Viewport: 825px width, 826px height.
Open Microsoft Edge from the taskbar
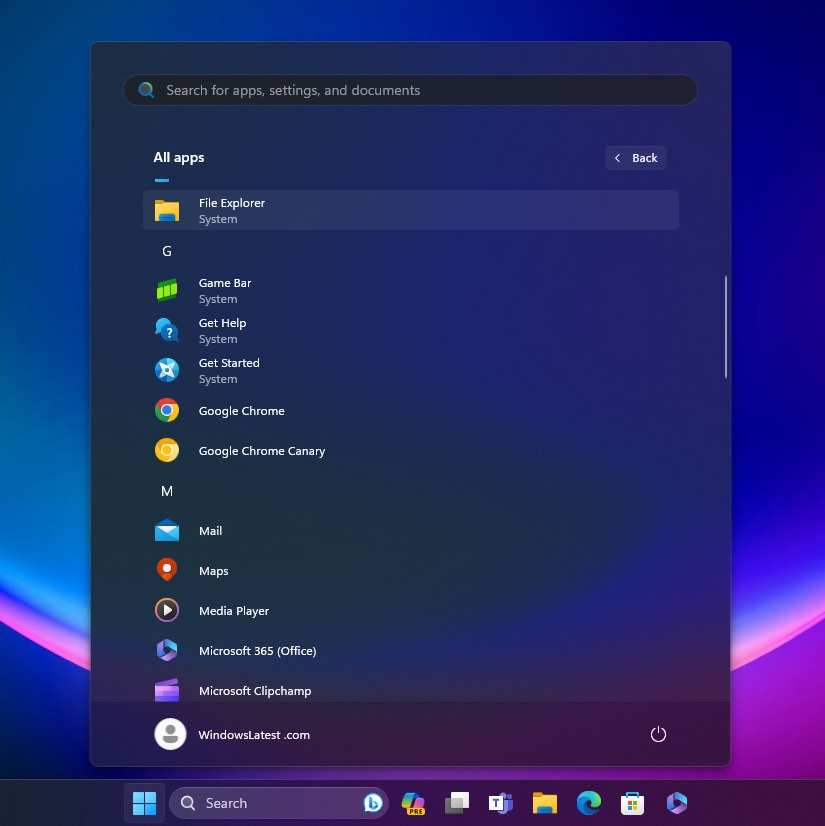click(589, 803)
